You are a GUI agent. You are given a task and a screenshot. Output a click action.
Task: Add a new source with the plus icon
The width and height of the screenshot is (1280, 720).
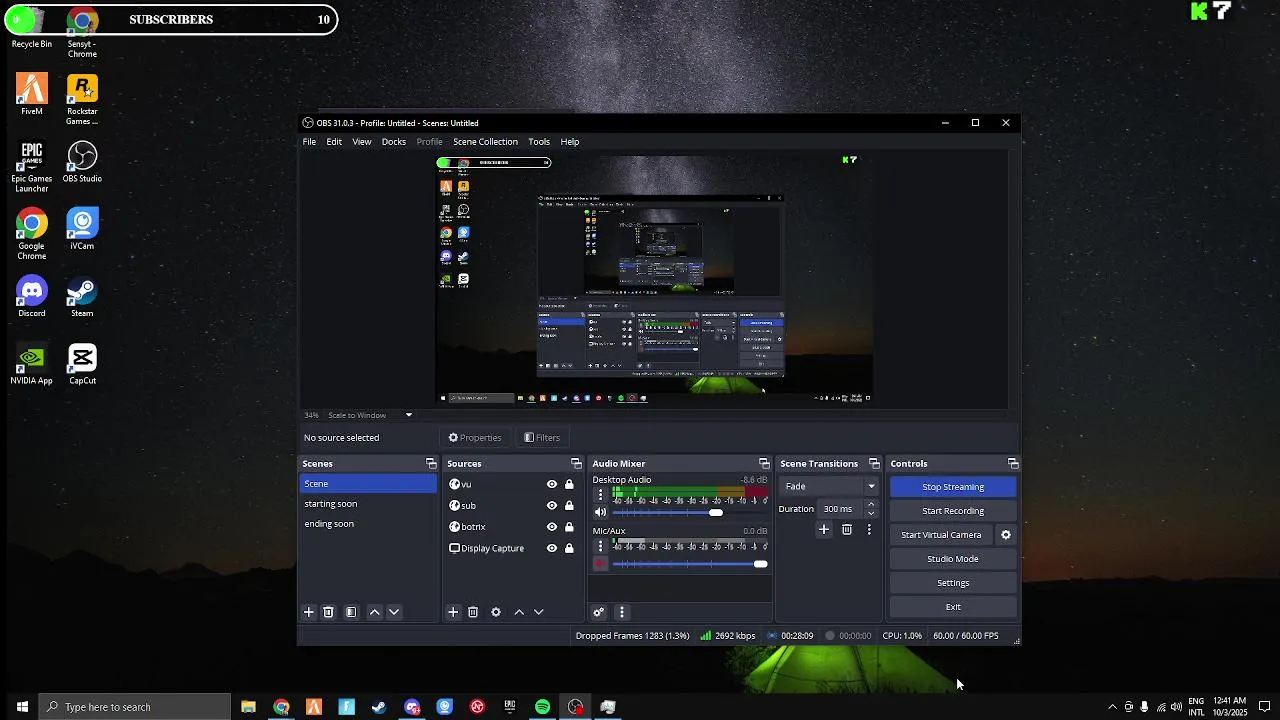point(453,612)
